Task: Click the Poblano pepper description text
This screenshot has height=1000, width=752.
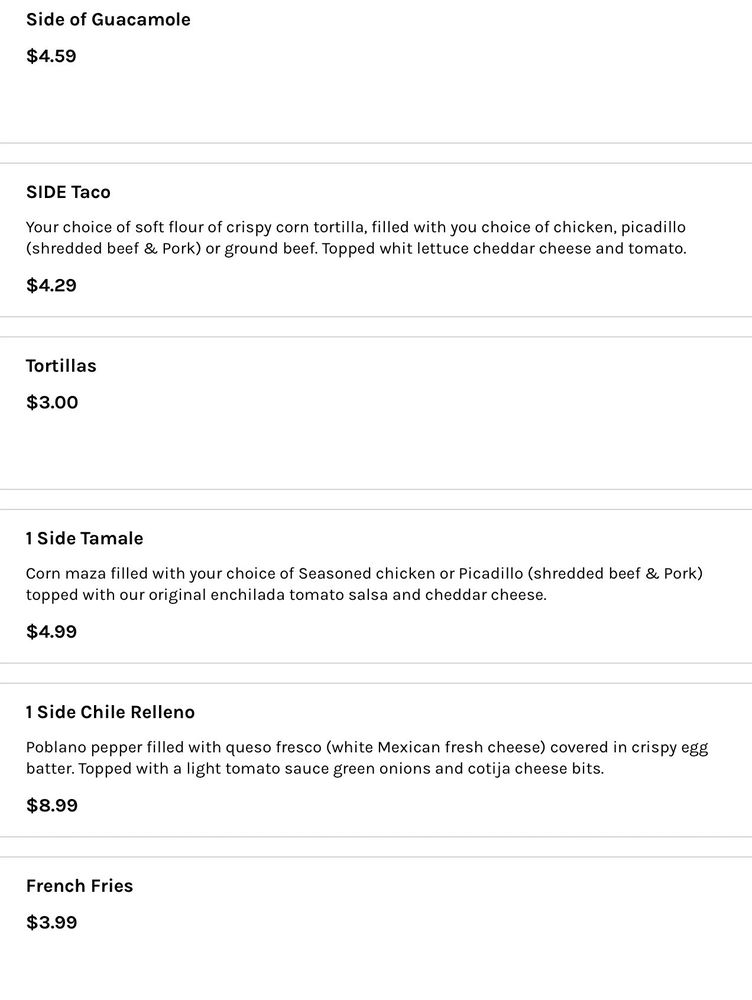Action: coord(366,758)
